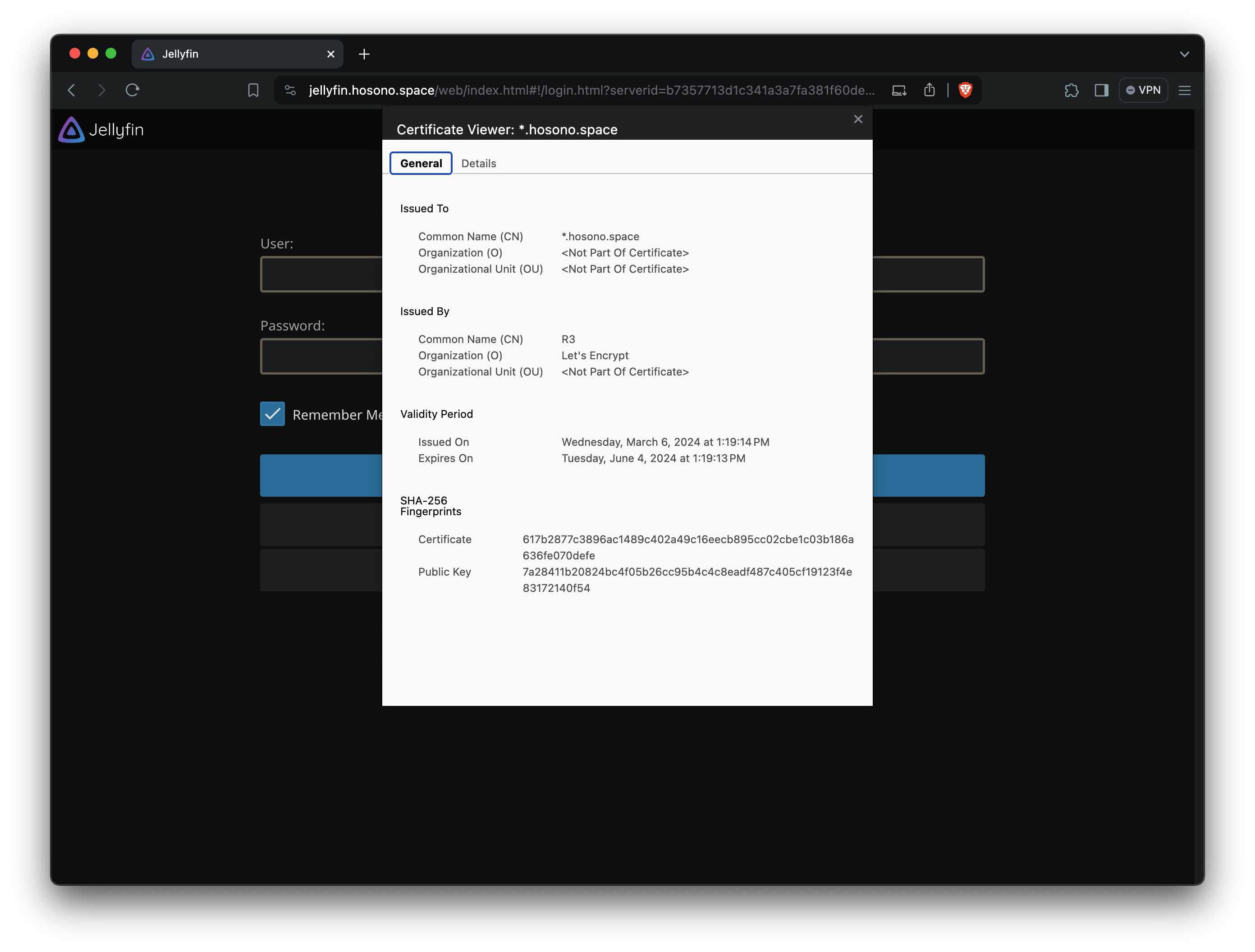Click the Validity Period heading
The height and width of the screenshot is (952, 1255).
[436, 414]
